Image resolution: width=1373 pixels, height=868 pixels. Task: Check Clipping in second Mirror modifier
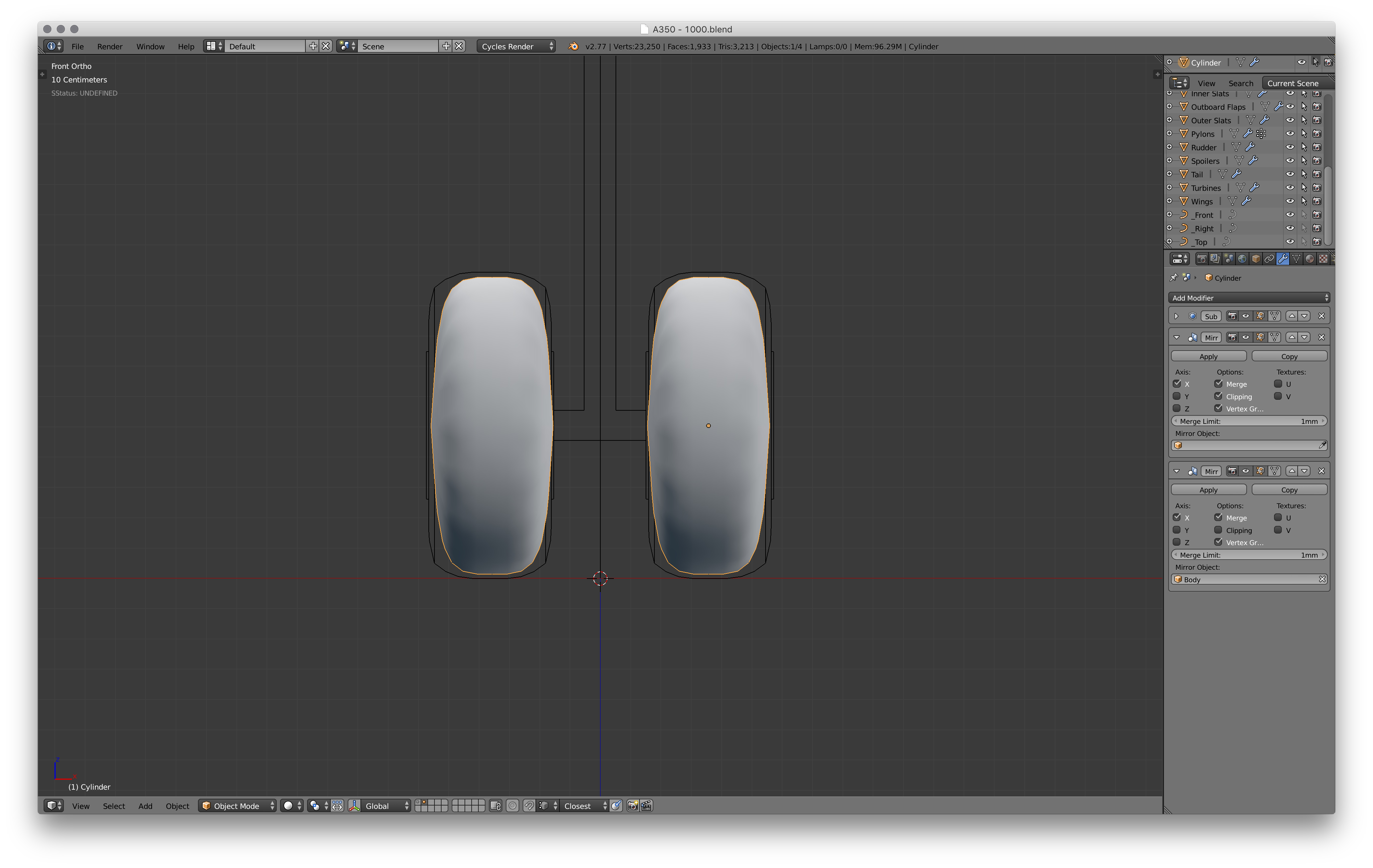click(1219, 530)
